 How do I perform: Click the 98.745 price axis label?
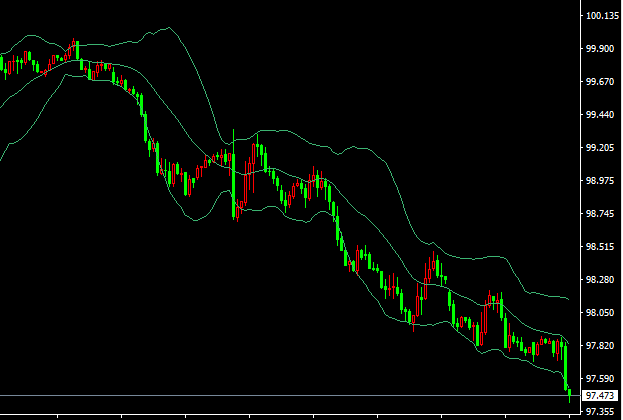click(600, 214)
